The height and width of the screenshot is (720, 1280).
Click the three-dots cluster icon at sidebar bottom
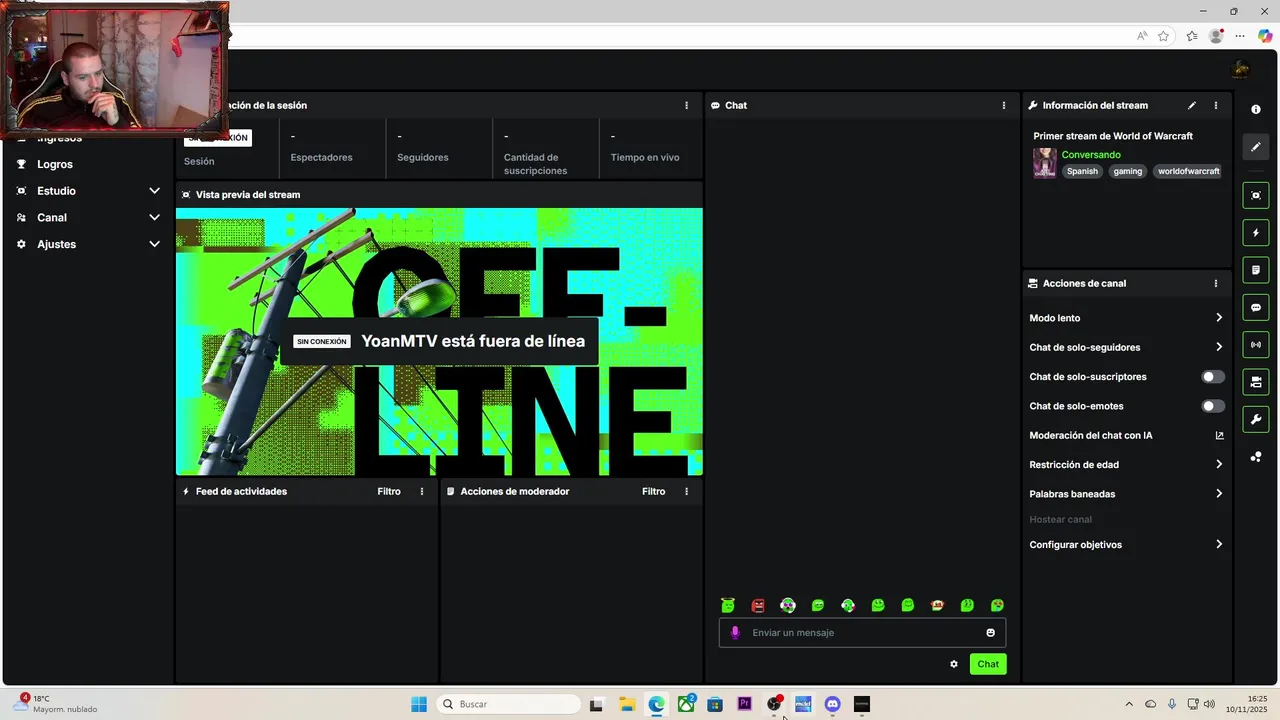[x=1256, y=457]
